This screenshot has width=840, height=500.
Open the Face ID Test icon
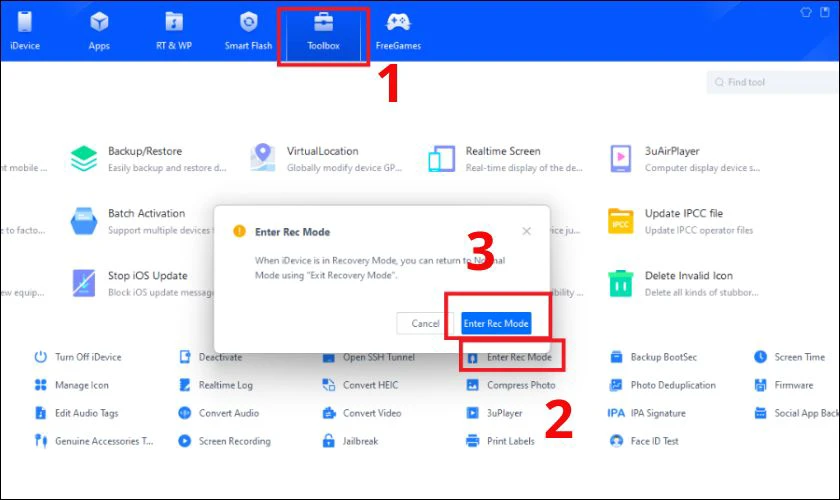616,441
